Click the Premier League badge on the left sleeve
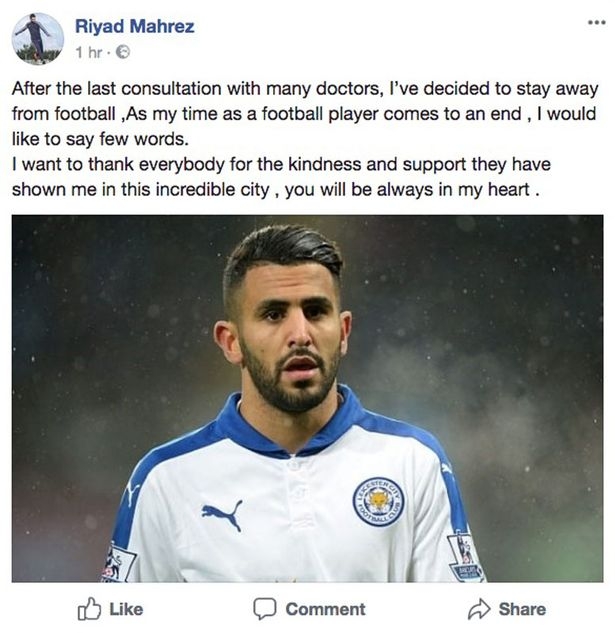This screenshot has width=615, height=633. point(118,563)
